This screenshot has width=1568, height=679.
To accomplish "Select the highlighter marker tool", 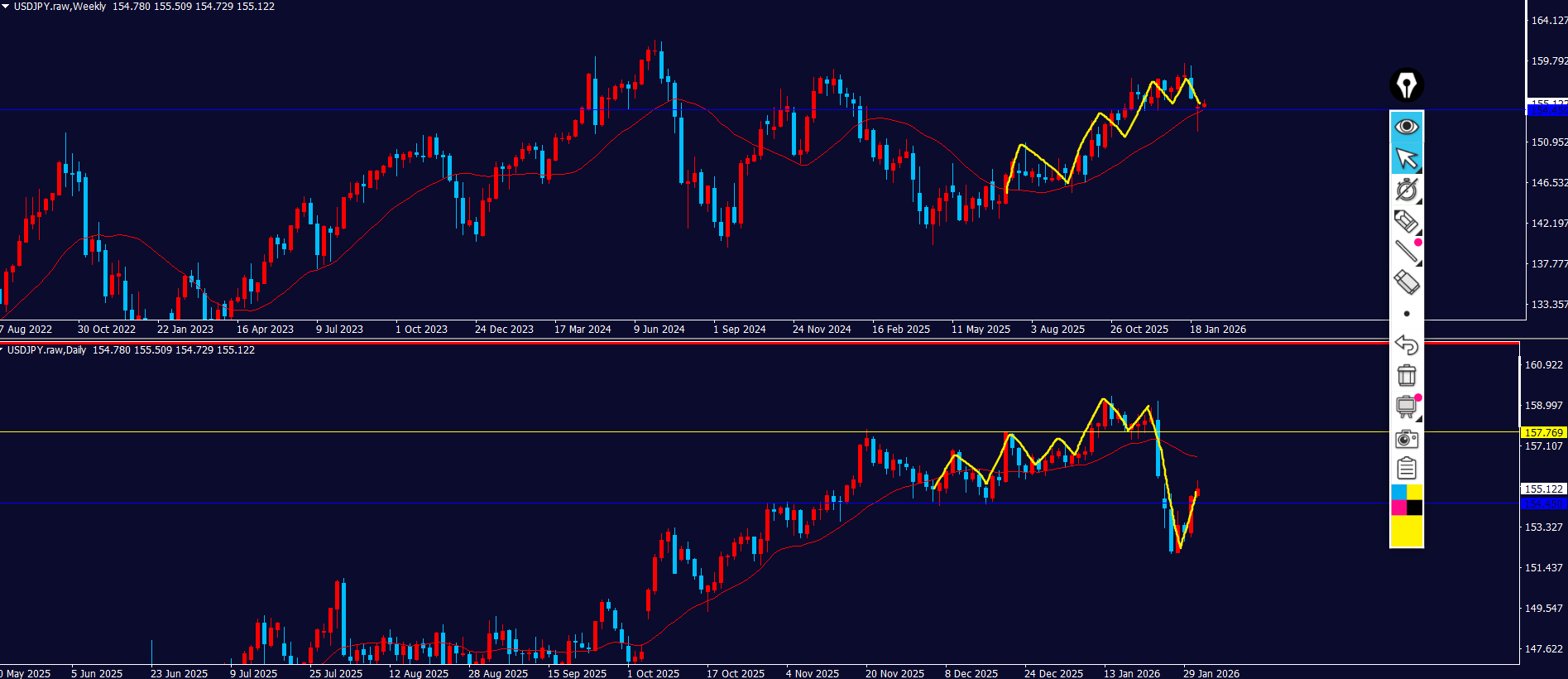I will click(x=1406, y=221).
